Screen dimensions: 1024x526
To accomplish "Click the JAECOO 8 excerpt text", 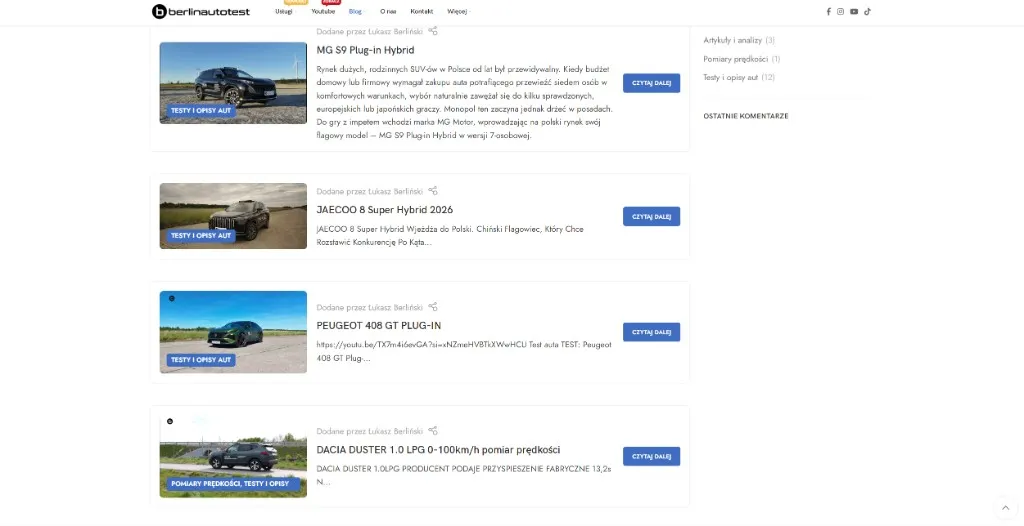I will [450, 235].
